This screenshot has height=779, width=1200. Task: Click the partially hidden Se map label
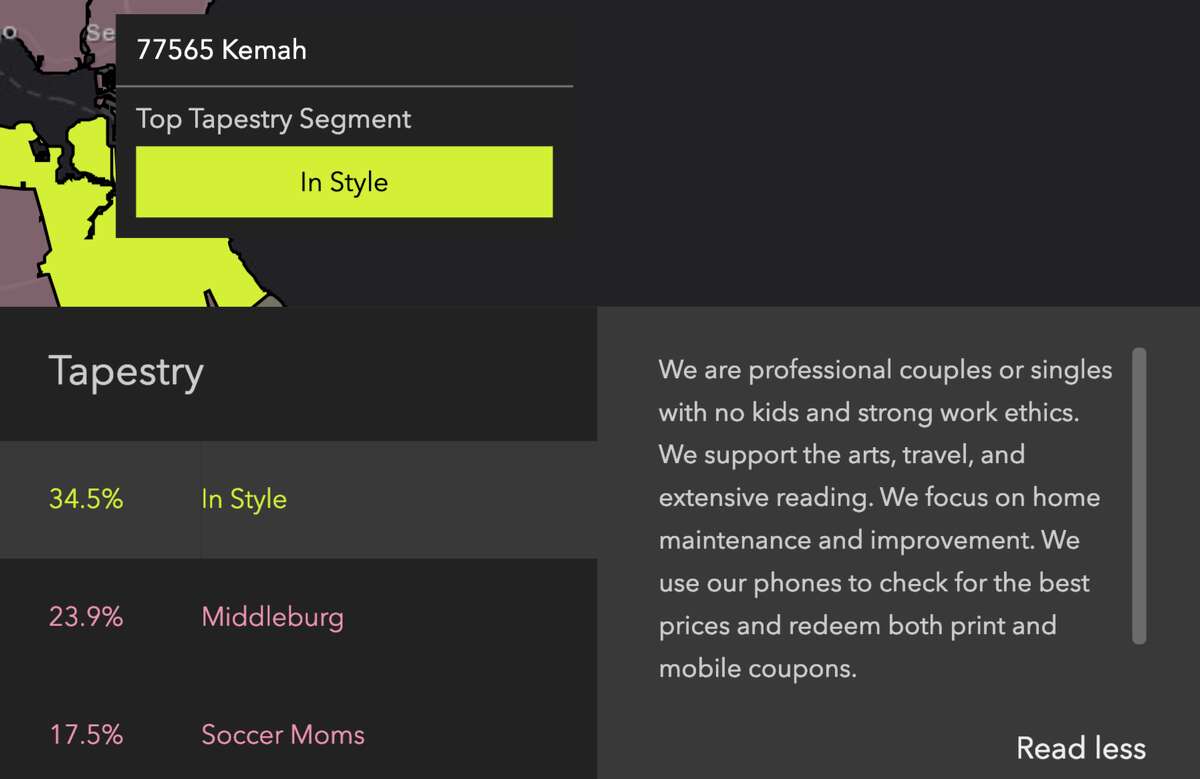point(101,32)
